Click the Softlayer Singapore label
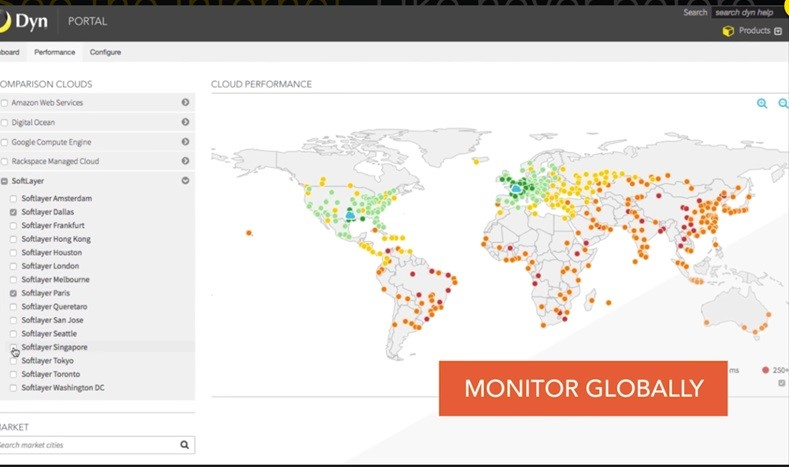This screenshot has width=789, height=467. [54, 347]
